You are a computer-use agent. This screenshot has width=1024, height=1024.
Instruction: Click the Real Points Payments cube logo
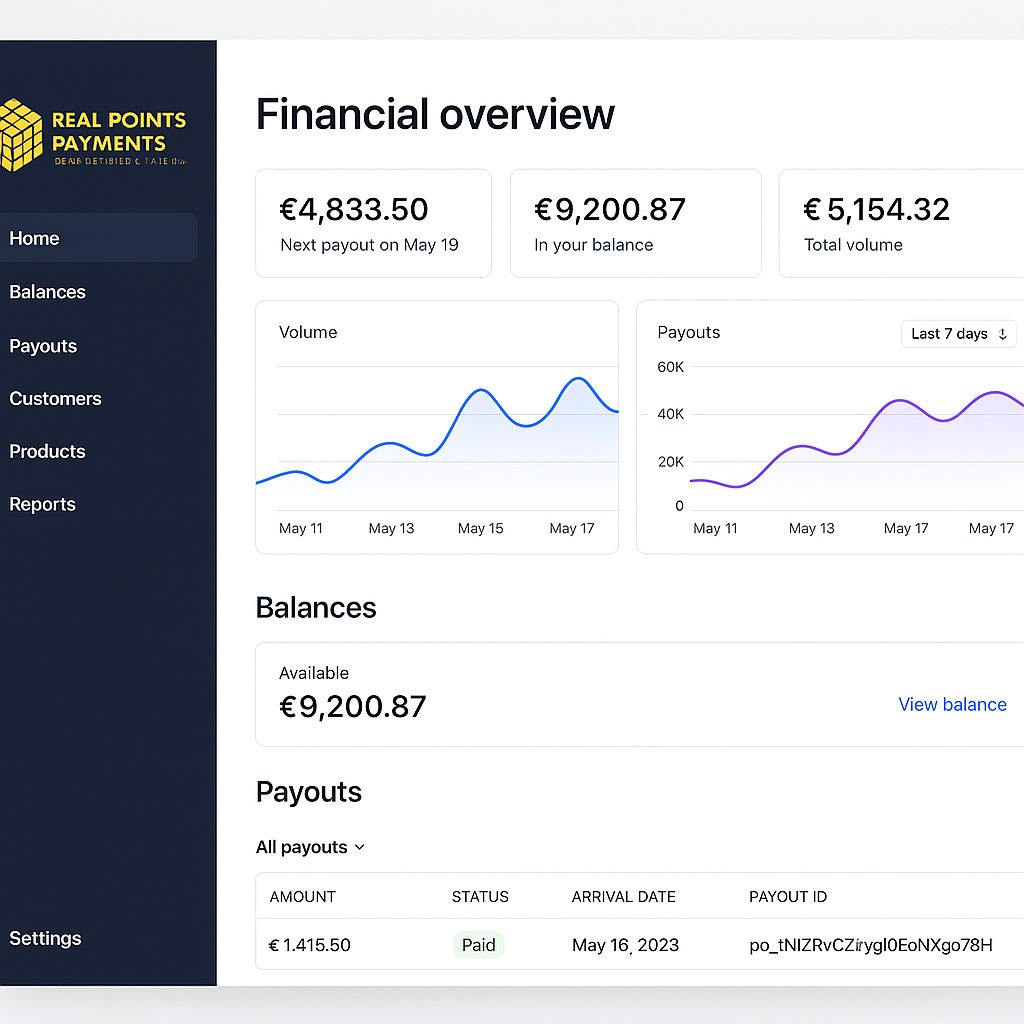[x=21, y=135]
